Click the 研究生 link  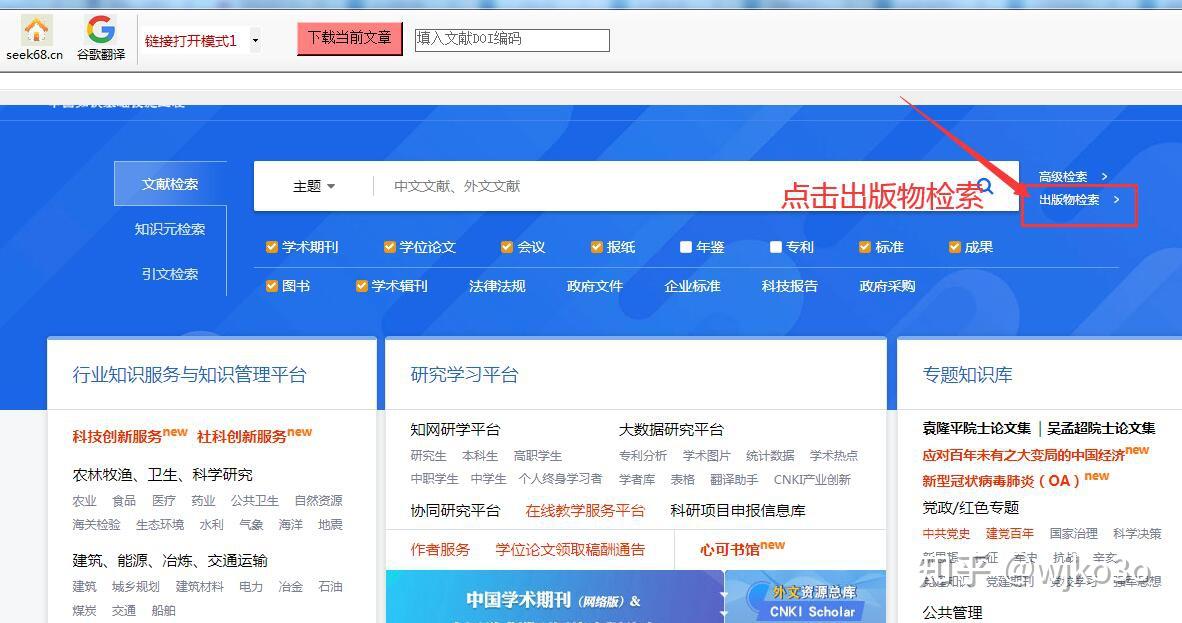tap(428, 456)
